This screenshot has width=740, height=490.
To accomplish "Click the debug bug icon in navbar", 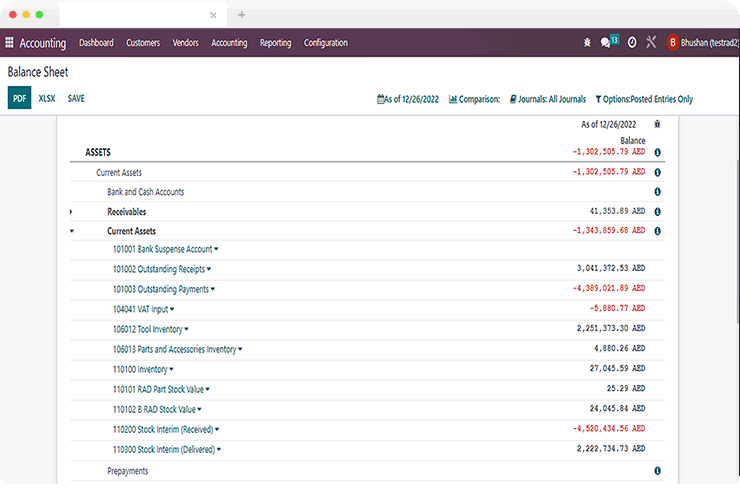I will tap(587, 42).
